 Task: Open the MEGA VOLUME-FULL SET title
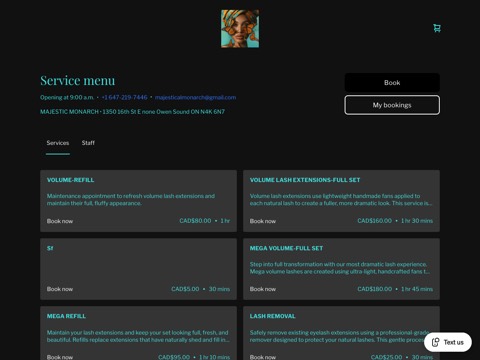coord(286,248)
